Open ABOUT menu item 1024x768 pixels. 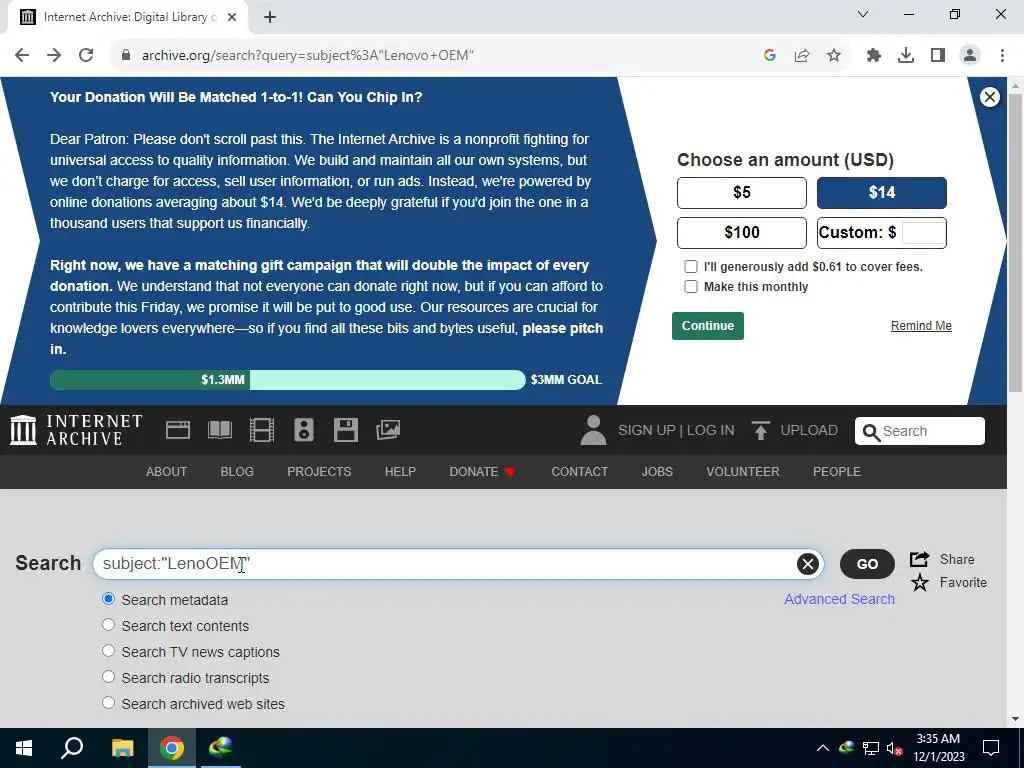(167, 472)
